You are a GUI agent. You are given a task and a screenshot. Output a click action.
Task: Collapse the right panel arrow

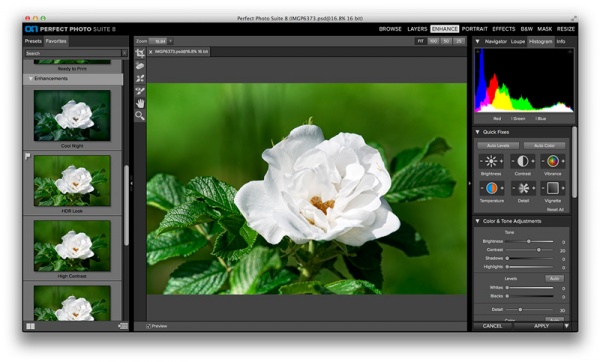pos(470,183)
